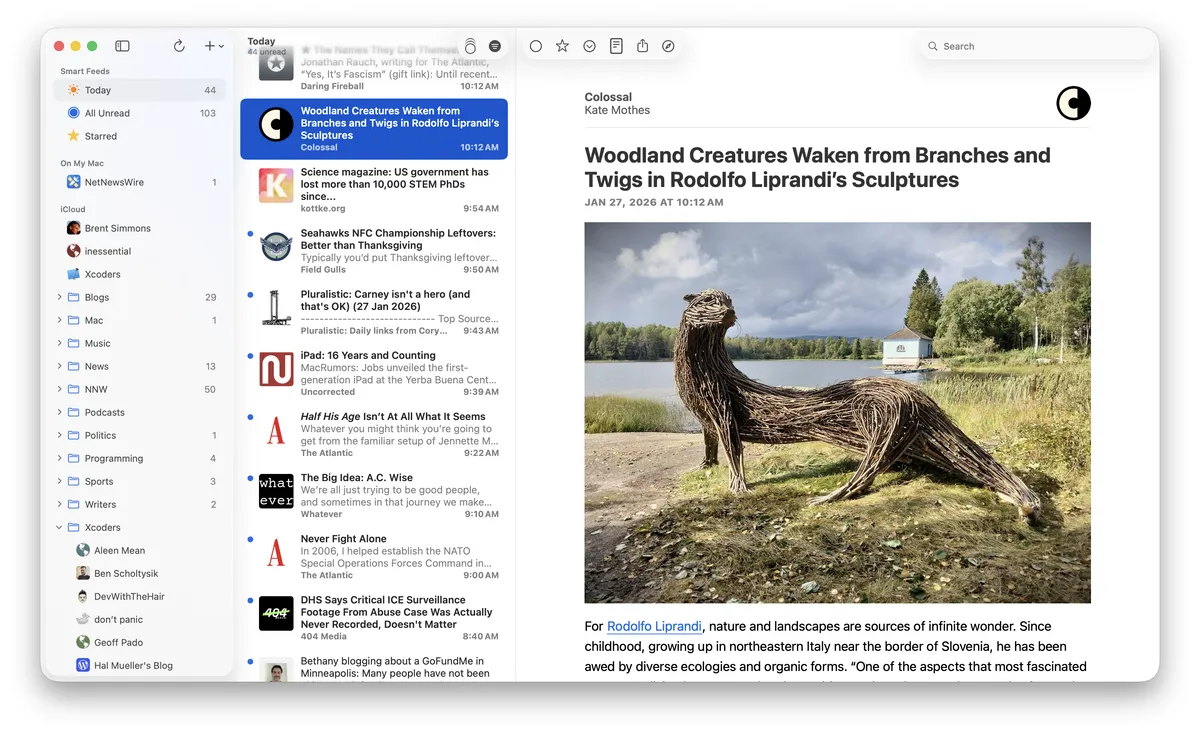This screenshot has width=1200, height=735.
Task: Open article in browser compass icon
Action: [669, 46]
